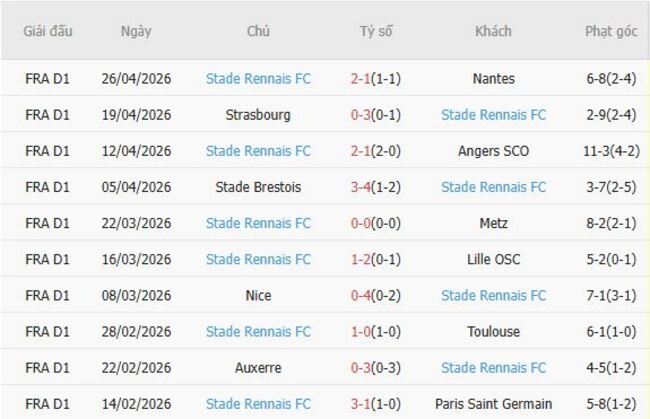Open the Paris Saint Germain team entry
The image size is (650, 419).
pos(493,404)
